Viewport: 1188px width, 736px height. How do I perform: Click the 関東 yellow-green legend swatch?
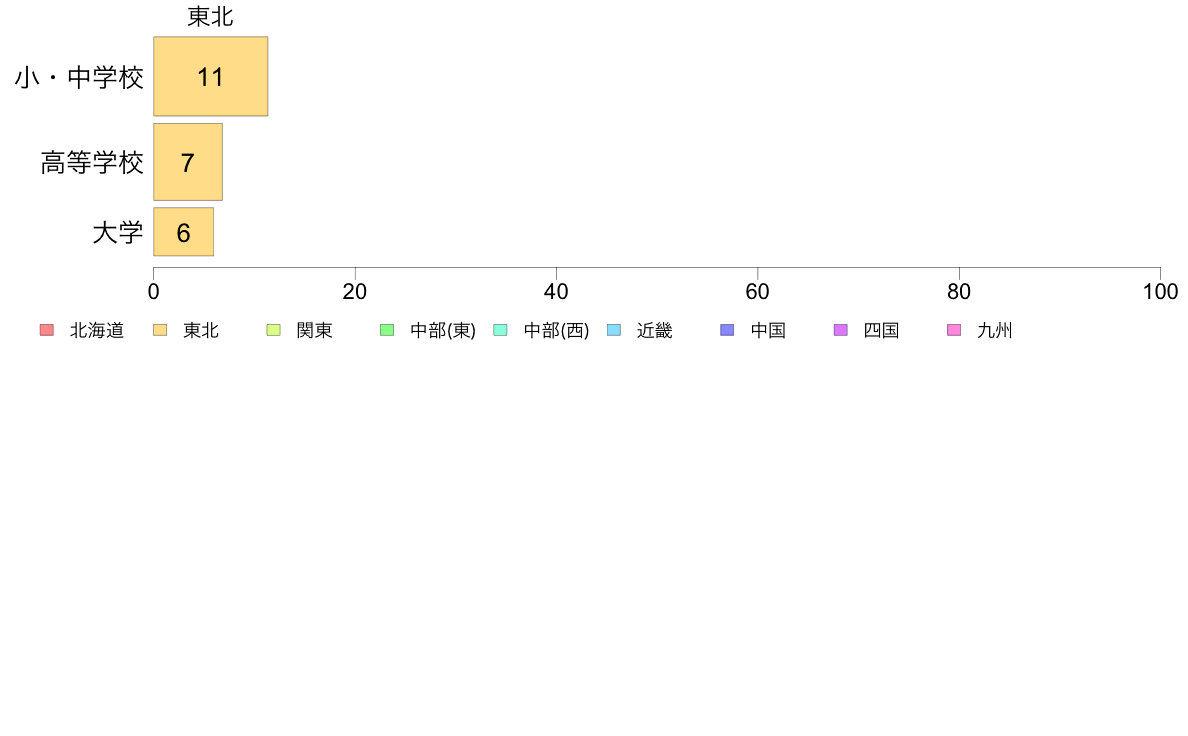274,330
